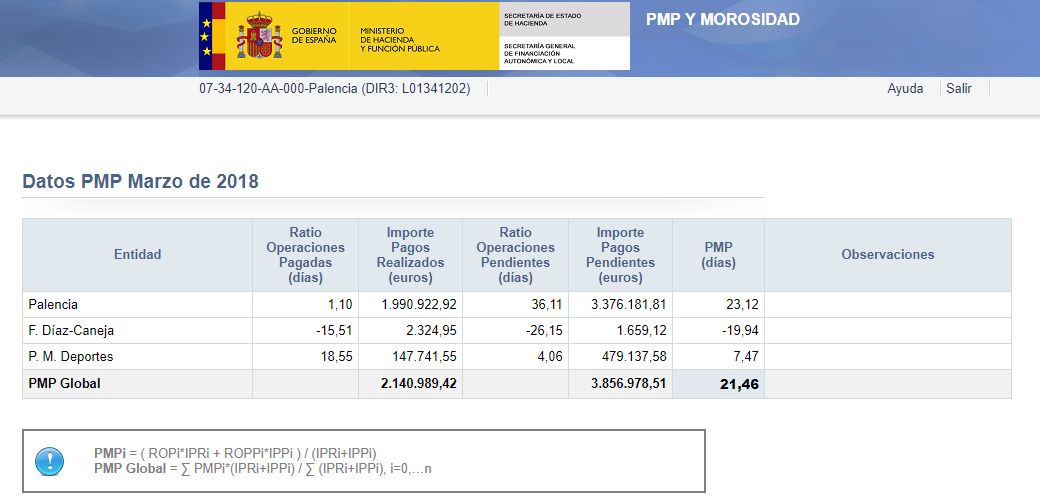This screenshot has width=1040, height=503.
Task: Click Palencia's empty Observaciones cell
Action: 887,305
